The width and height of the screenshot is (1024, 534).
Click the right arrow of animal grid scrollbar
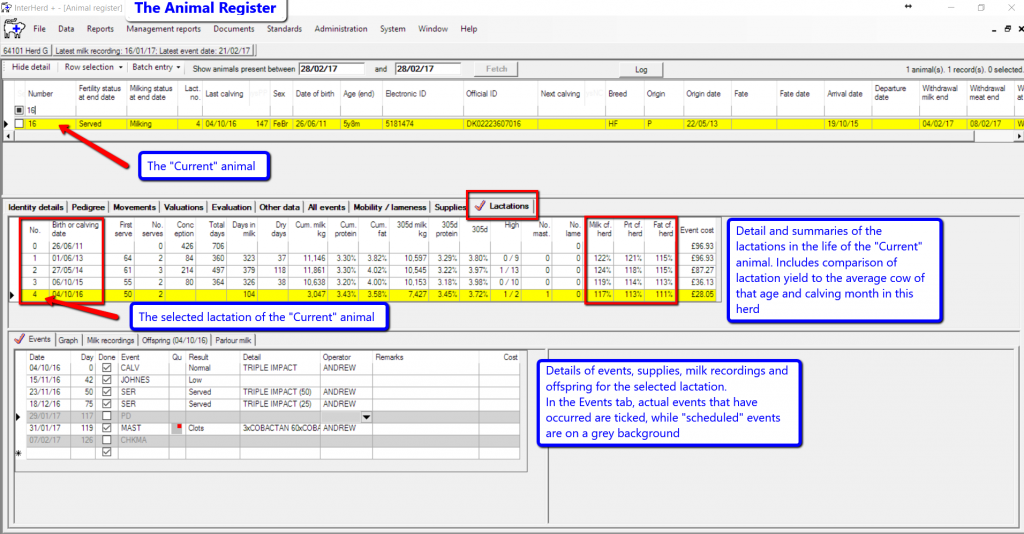pos(1019,136)
